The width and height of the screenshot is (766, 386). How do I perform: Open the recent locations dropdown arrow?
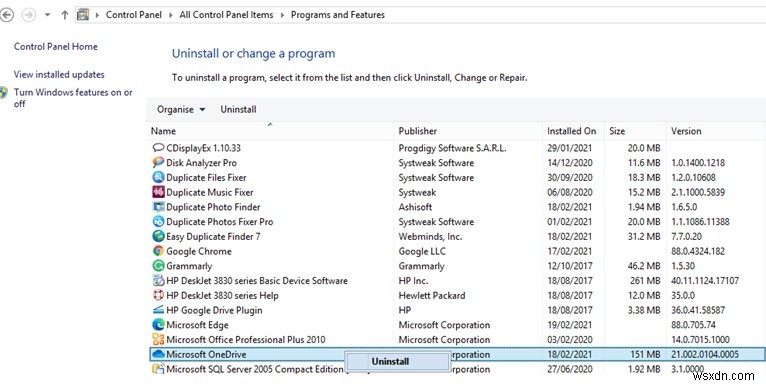pyautogui.click(x=47, y=15)
